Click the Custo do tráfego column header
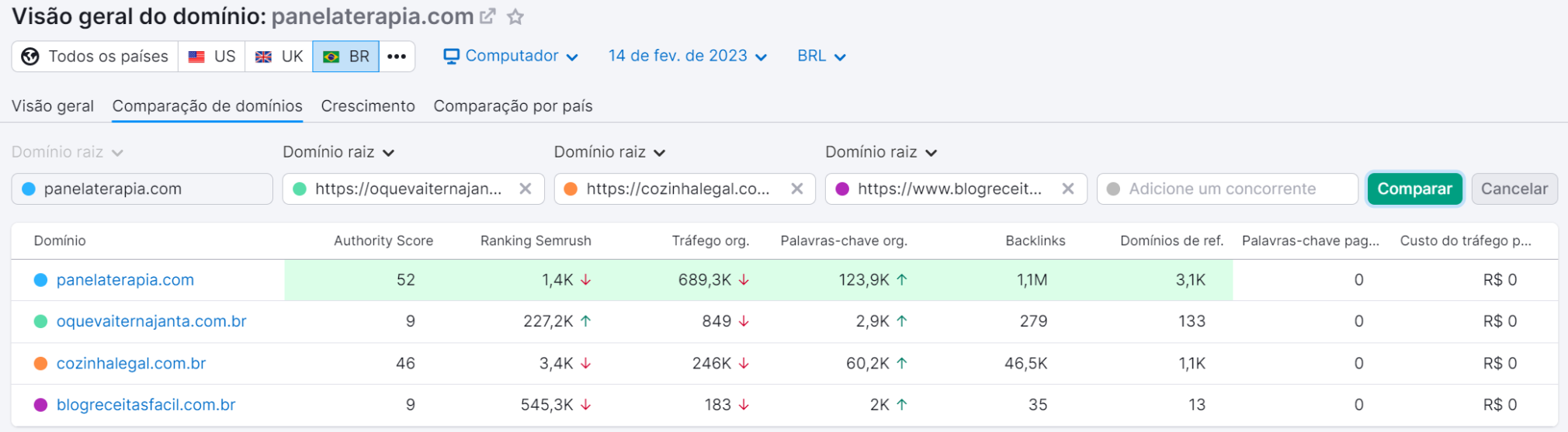The width and height of the screenshot is (1568, 432). click(x=1466, y=241)
